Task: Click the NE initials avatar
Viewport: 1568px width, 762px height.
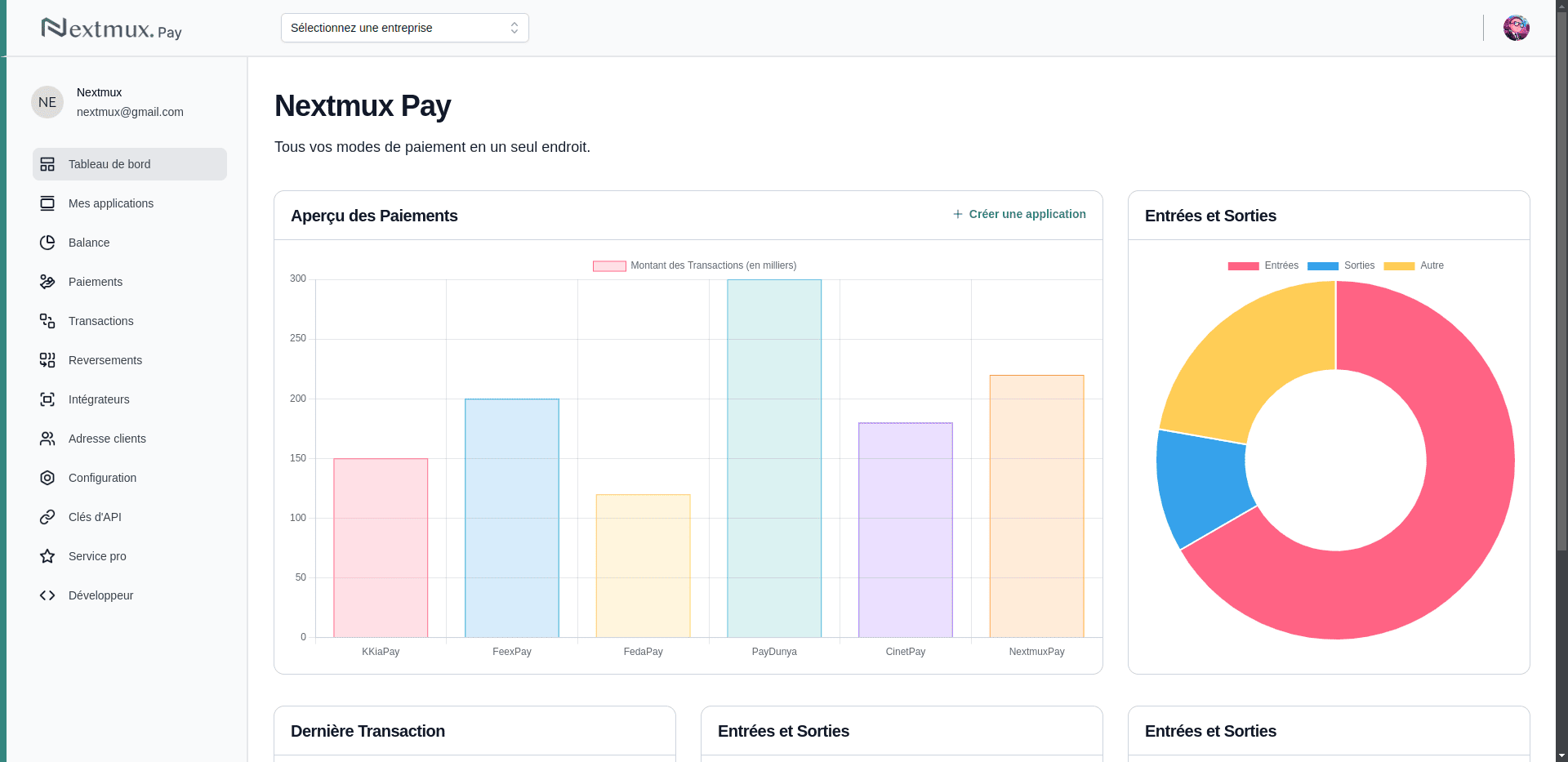Action: click(47, 102)
